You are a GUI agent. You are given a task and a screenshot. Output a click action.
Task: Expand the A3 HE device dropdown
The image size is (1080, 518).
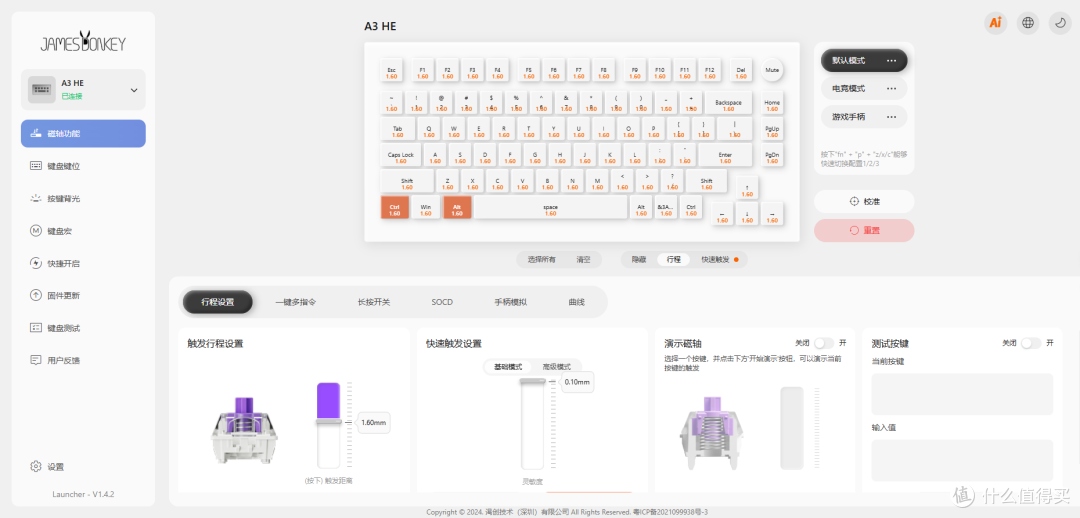[134, 90]
